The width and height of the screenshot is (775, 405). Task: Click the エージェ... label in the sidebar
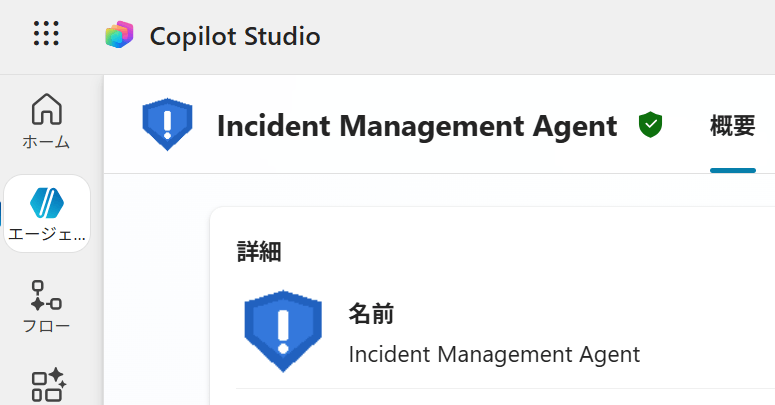tap(47, 235)
